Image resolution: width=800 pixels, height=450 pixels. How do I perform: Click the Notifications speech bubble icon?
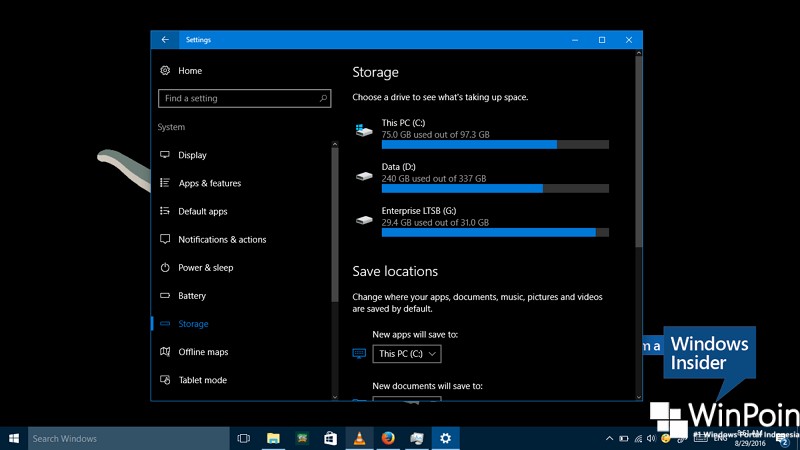(165, 239)
